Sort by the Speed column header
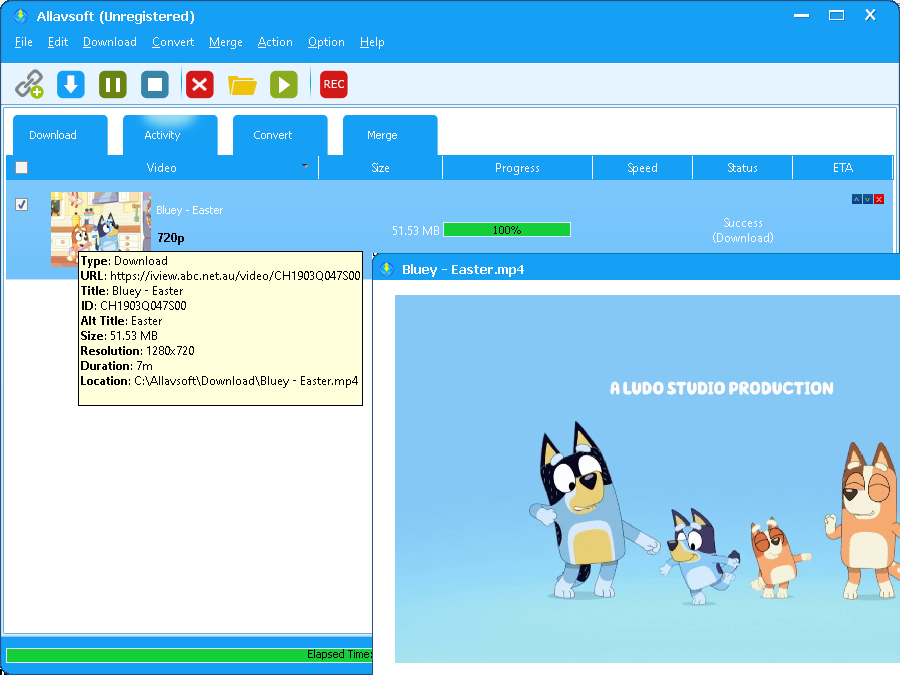The image size is (900, 675). tap(642, 168)
